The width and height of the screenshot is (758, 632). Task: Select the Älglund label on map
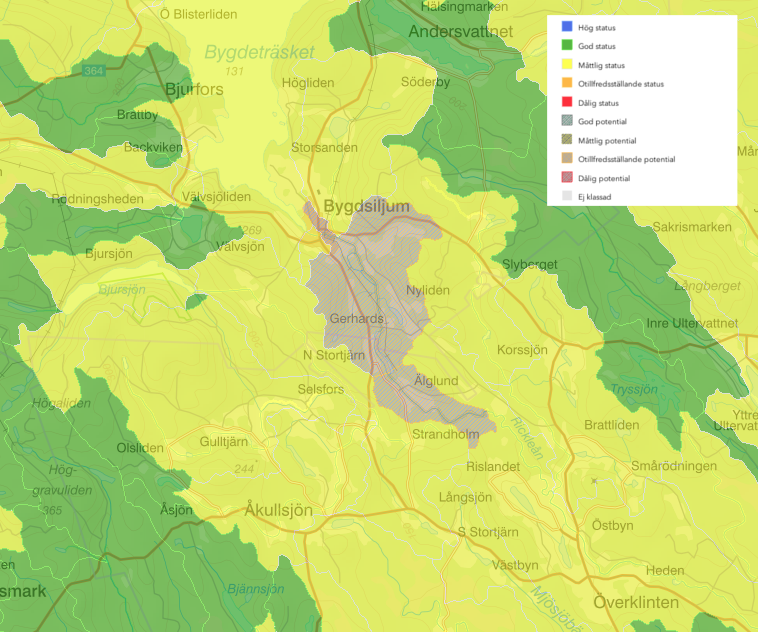[x=435, y=381]
